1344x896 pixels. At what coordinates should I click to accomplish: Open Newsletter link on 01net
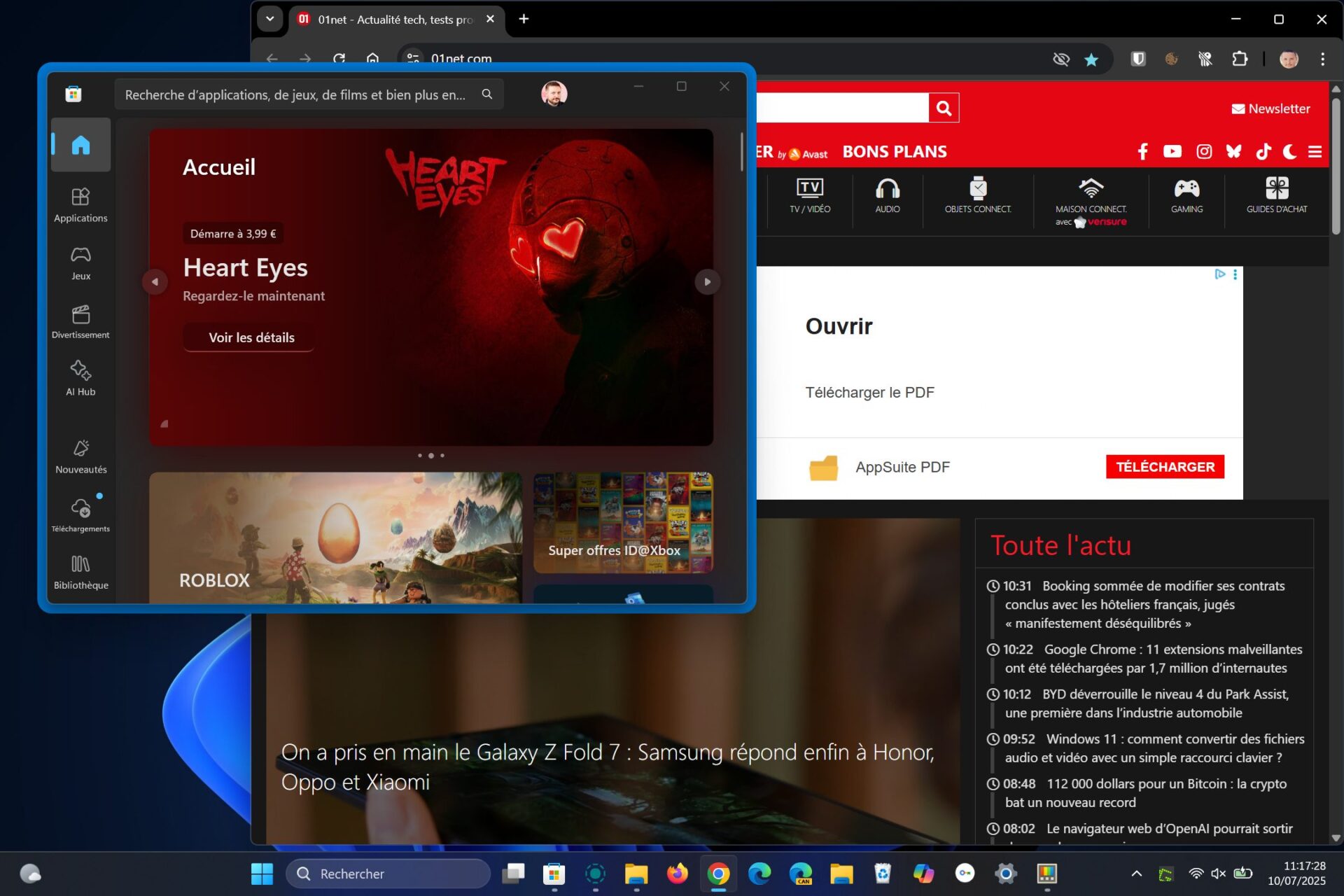(x=1270, y=108)
